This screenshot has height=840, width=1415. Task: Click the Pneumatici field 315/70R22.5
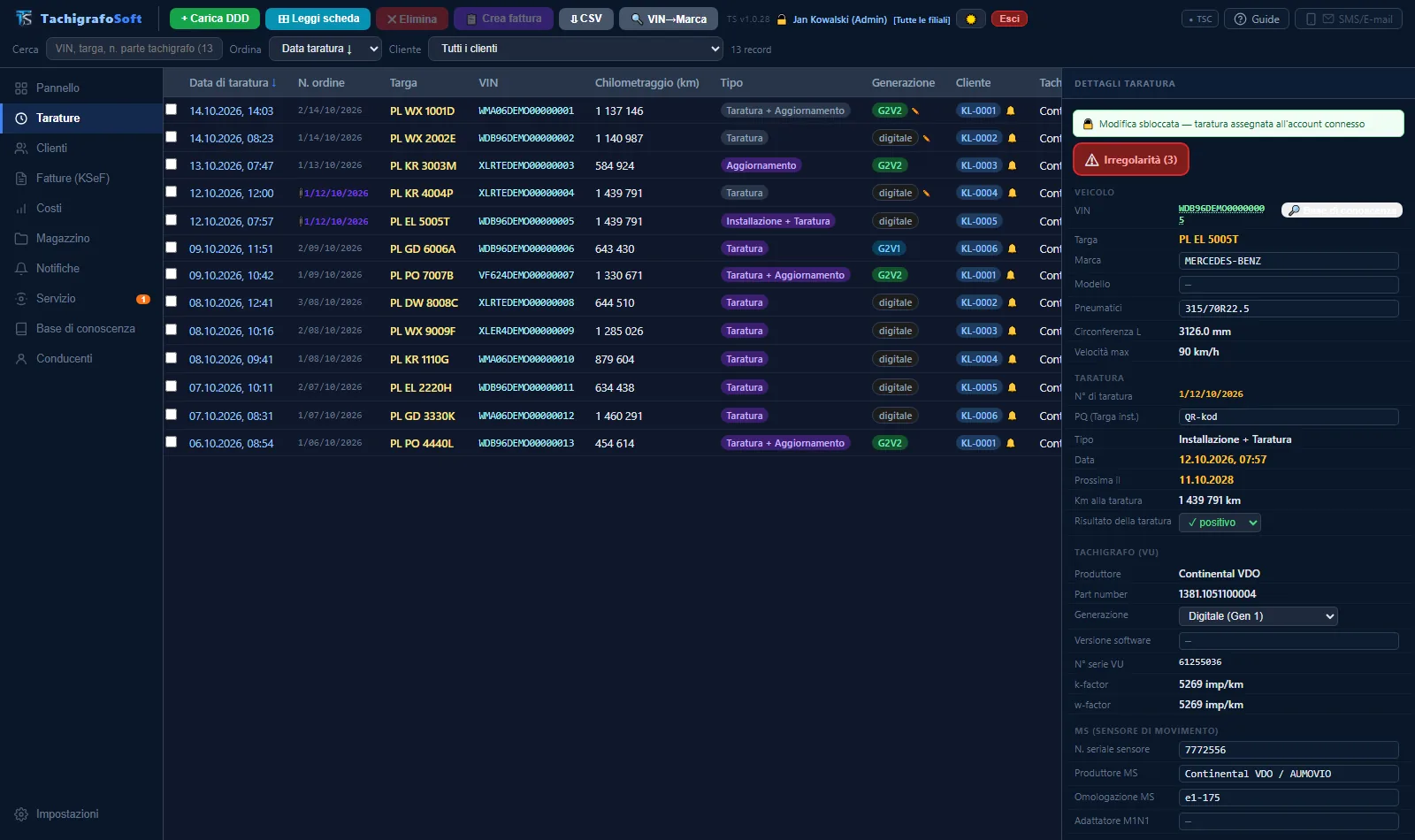[1289, 309]
